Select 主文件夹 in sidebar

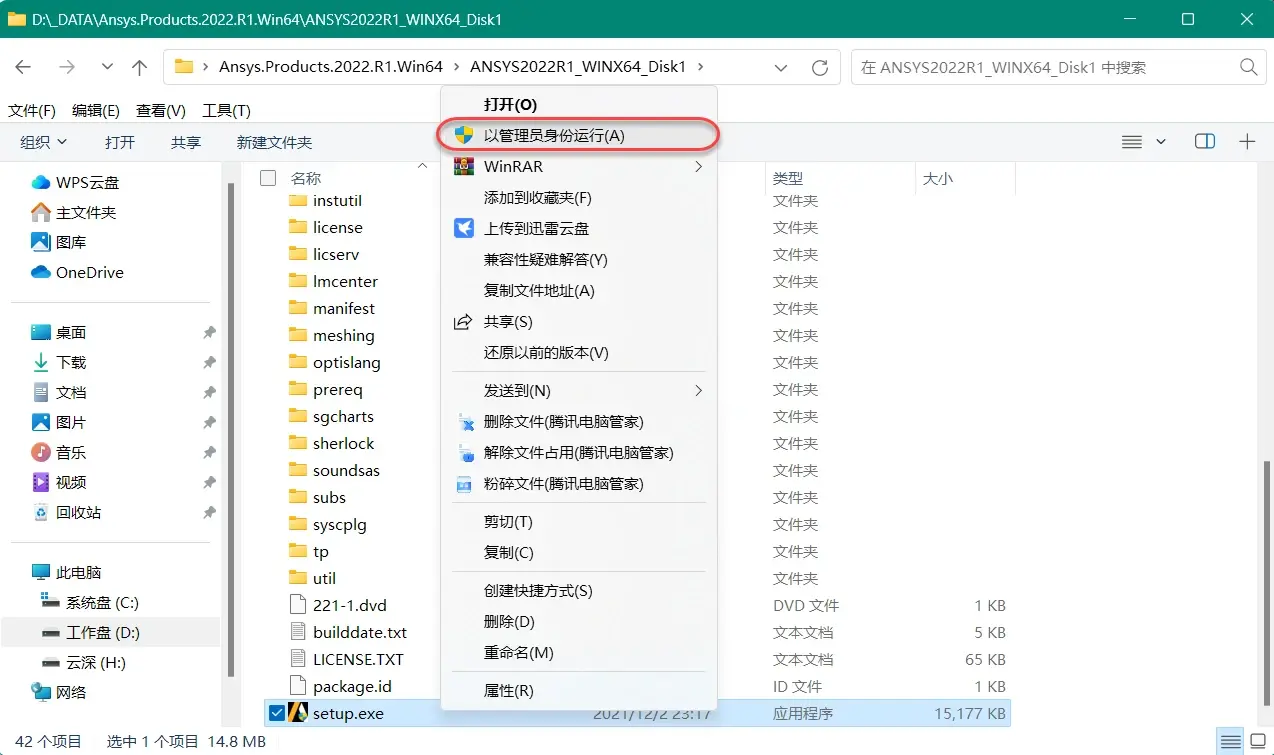74,212
